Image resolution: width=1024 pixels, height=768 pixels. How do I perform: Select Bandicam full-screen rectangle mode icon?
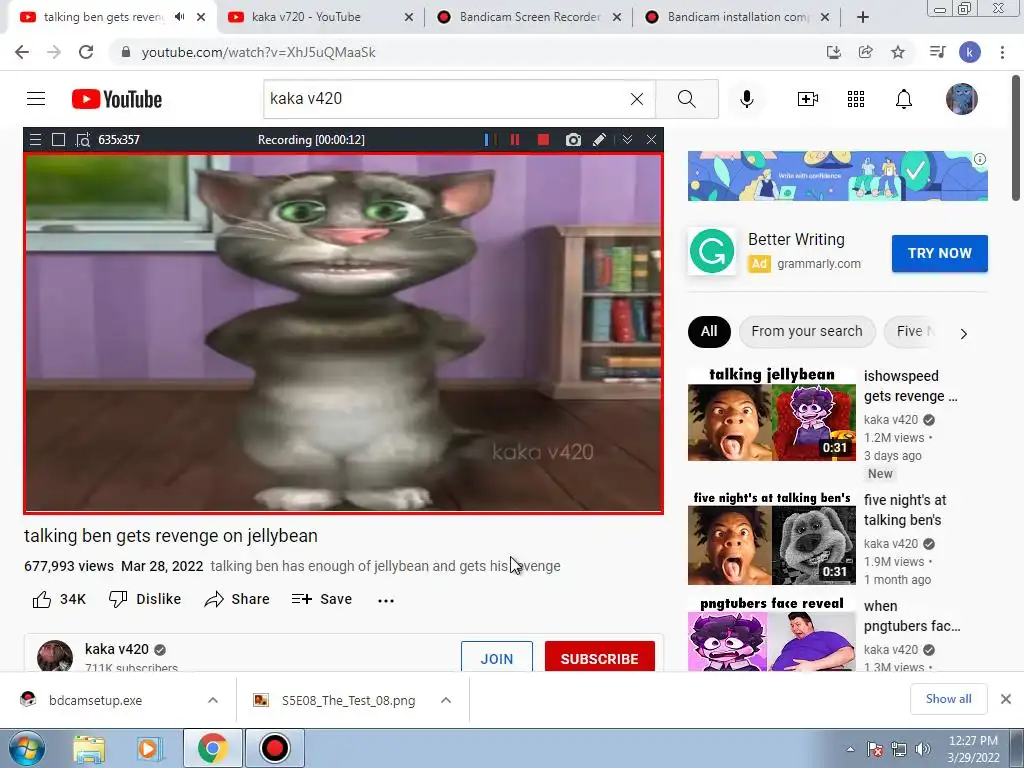pos(58,140)
